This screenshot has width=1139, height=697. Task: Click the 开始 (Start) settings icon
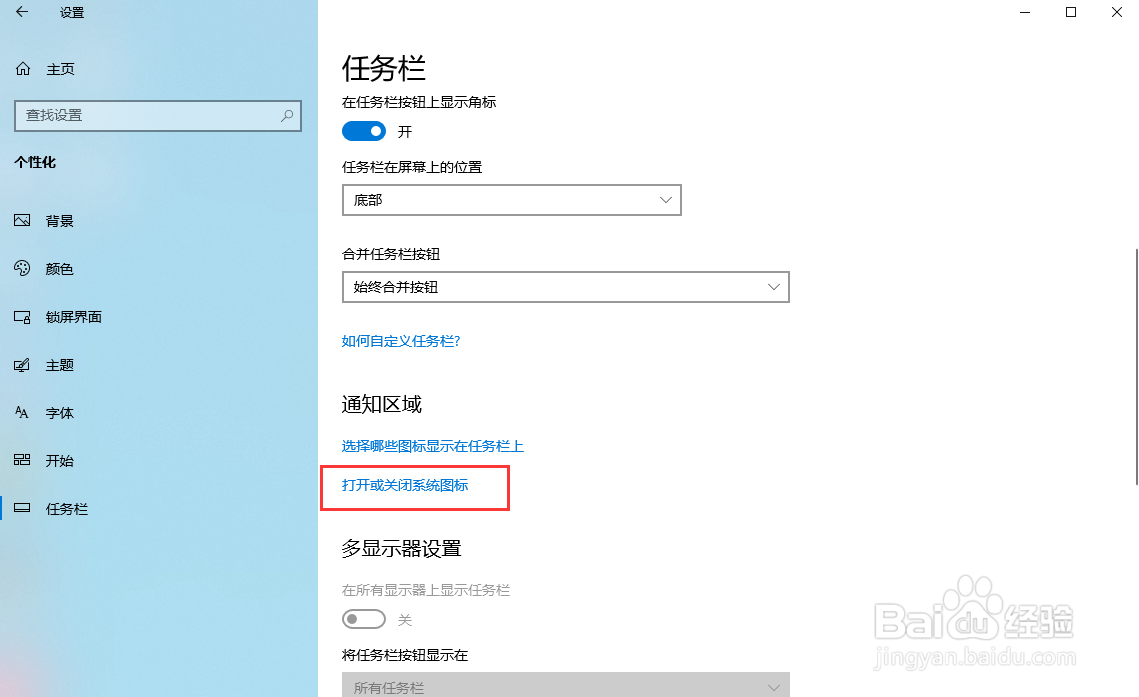point(22,460)
